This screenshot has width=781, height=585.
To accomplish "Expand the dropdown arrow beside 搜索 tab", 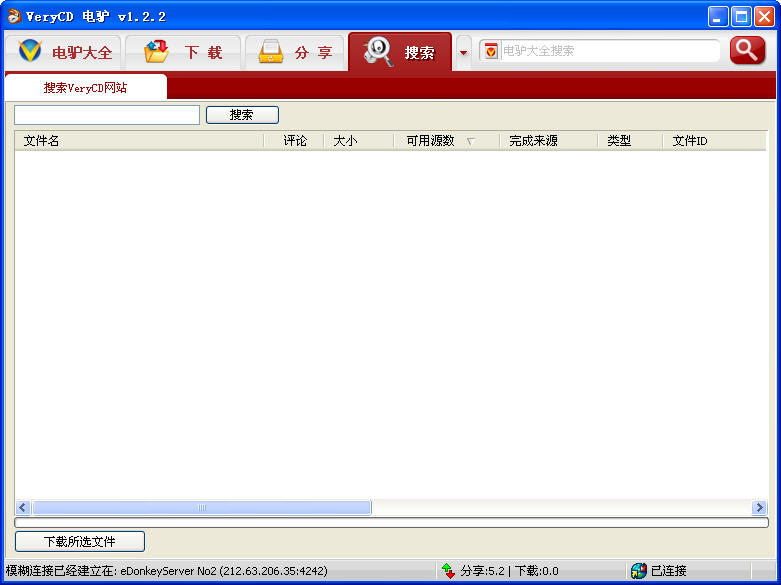I will (x=463, y=53).
